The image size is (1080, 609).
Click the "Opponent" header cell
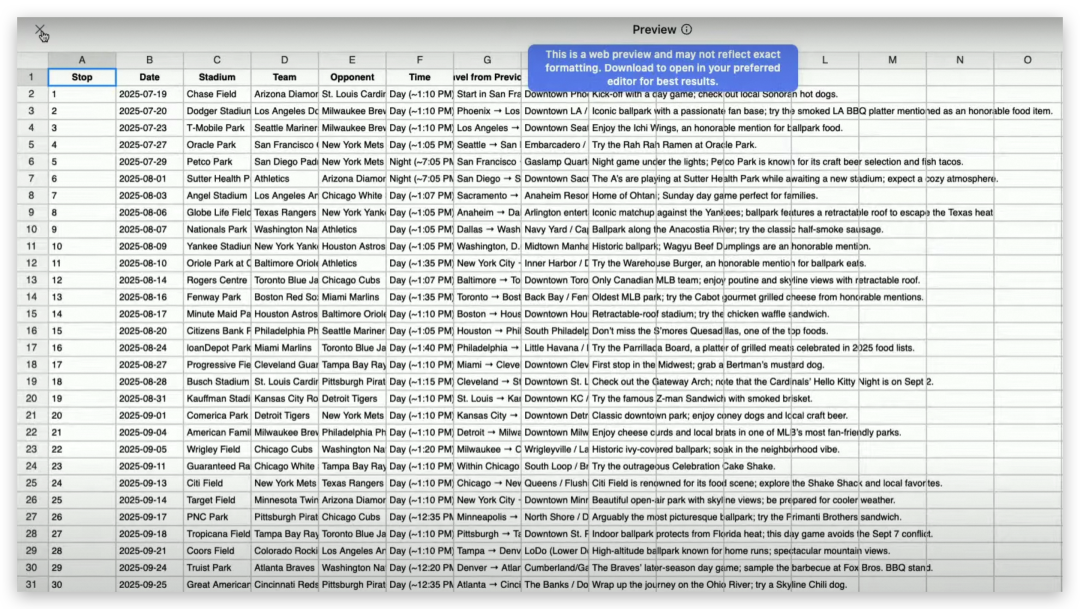[352, 77]
